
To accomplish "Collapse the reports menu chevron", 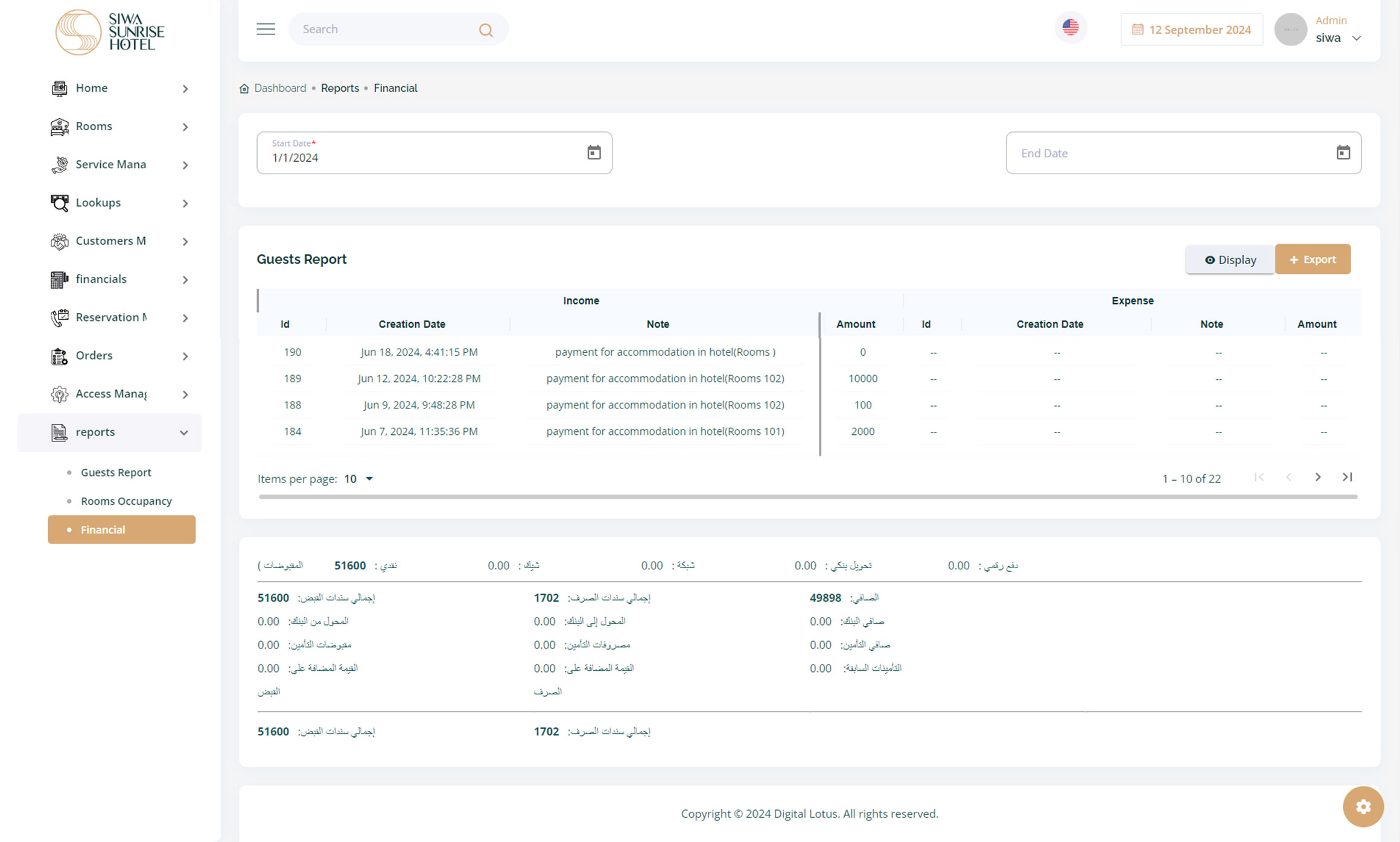I will [x=184, y=432].
